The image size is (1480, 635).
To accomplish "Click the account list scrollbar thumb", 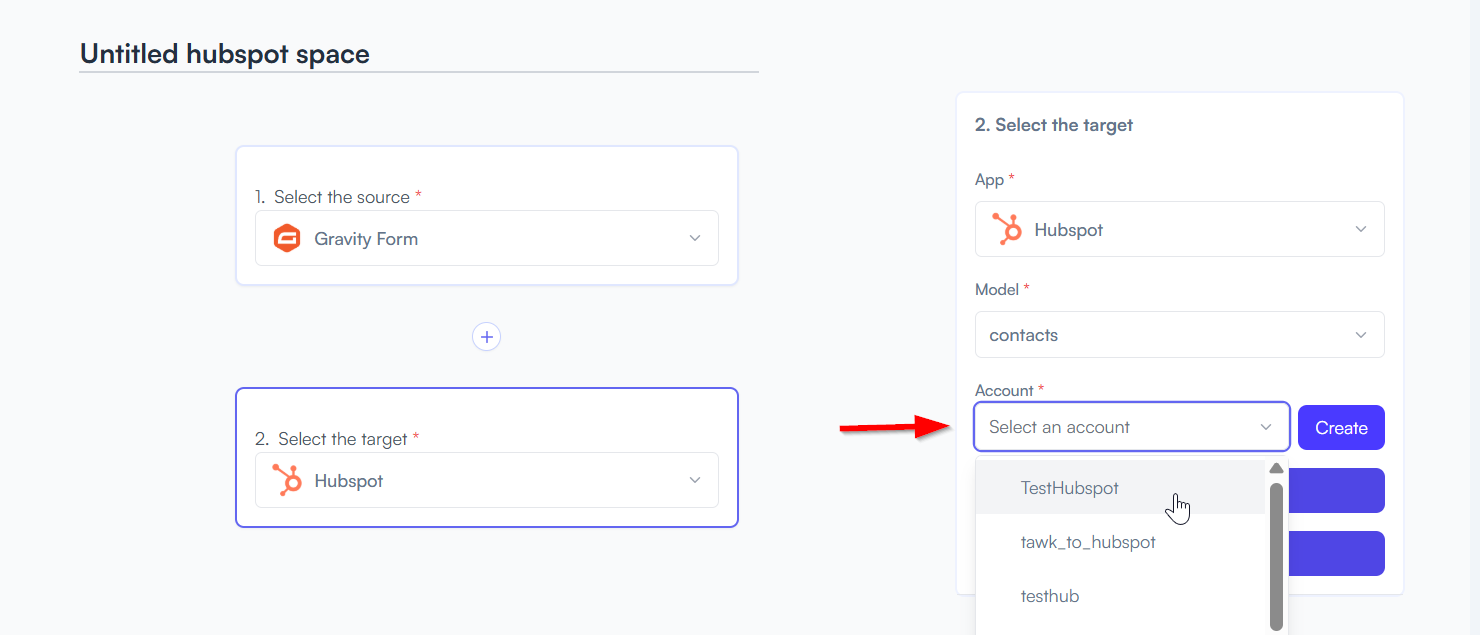I will pos(1276,555).
